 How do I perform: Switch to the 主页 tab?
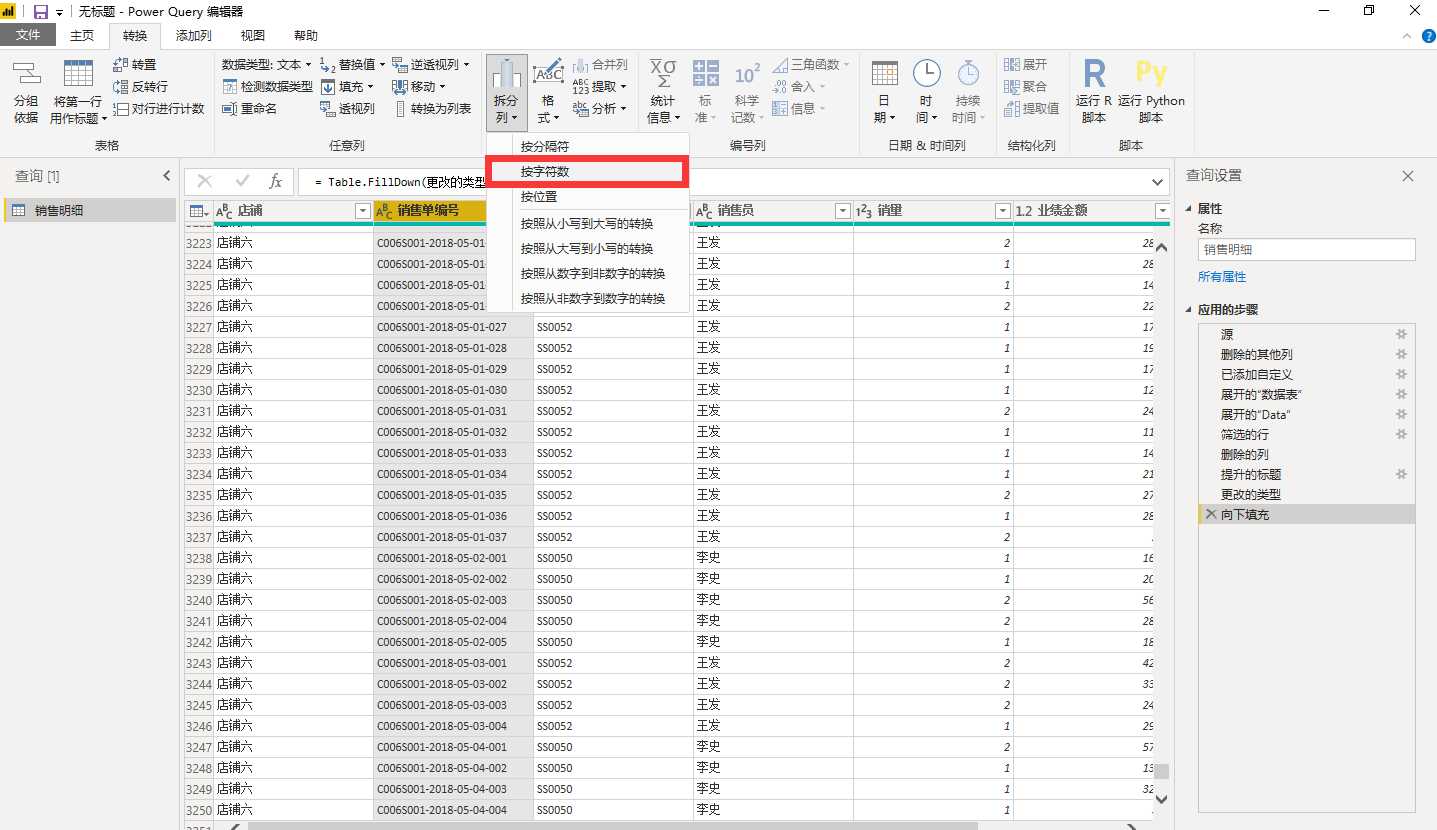click(x=81, y=36)
